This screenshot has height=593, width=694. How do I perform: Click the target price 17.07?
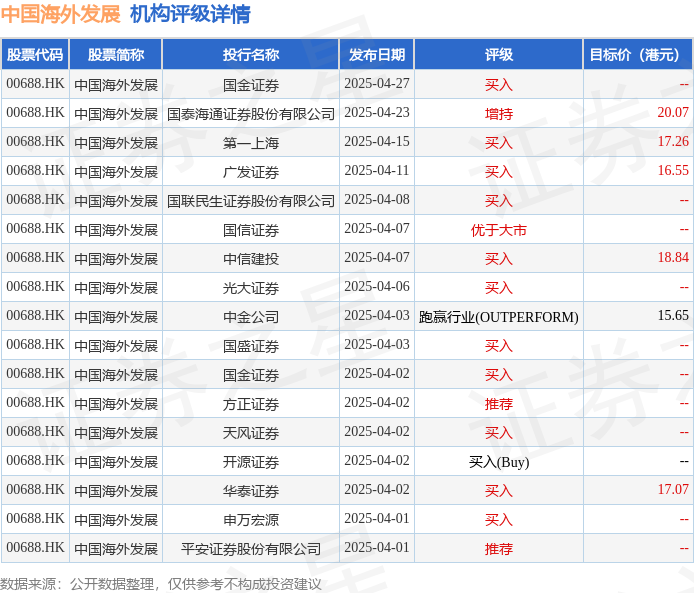point(673,489)
